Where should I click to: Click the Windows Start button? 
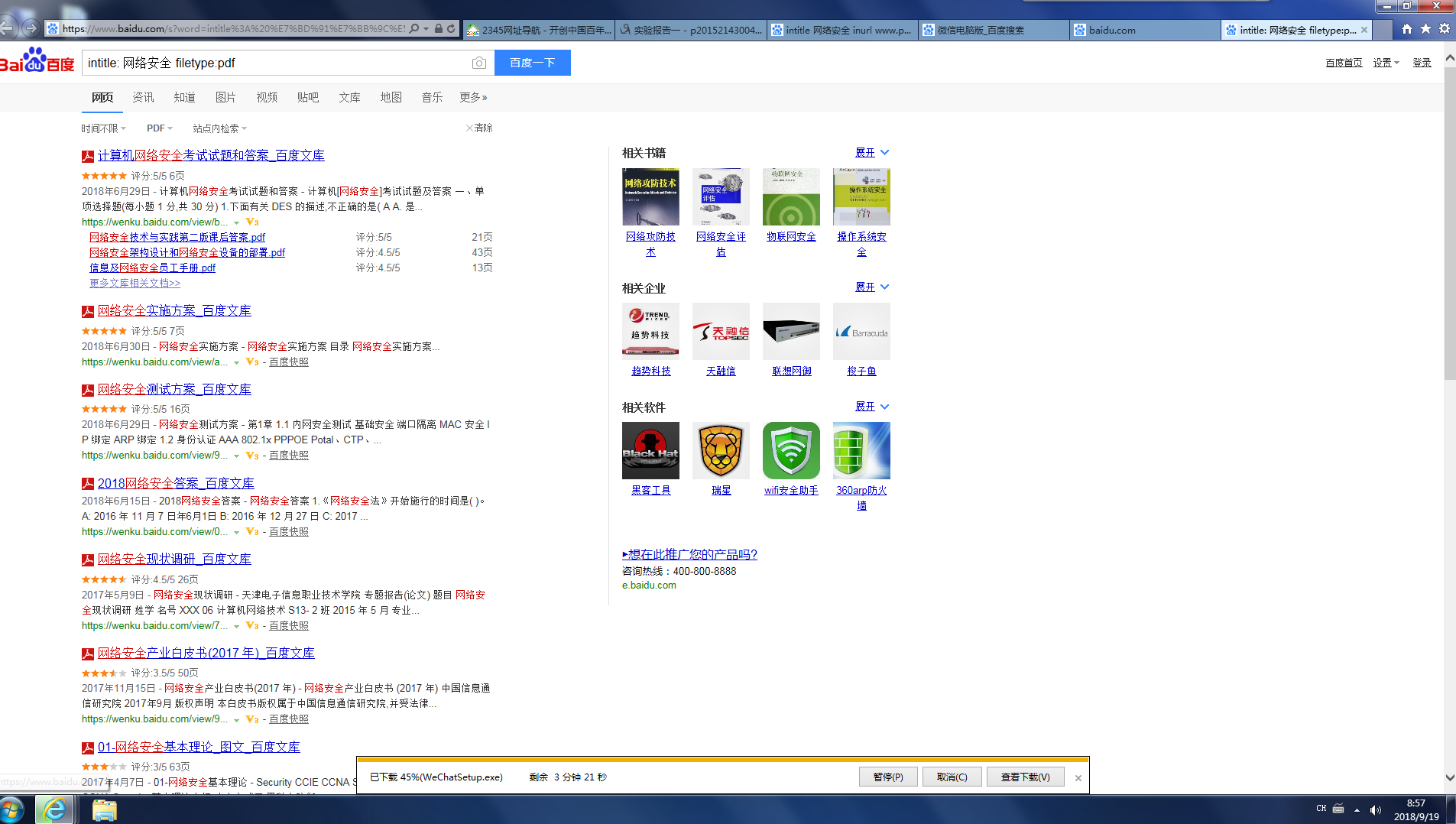(x=12, y=809)
